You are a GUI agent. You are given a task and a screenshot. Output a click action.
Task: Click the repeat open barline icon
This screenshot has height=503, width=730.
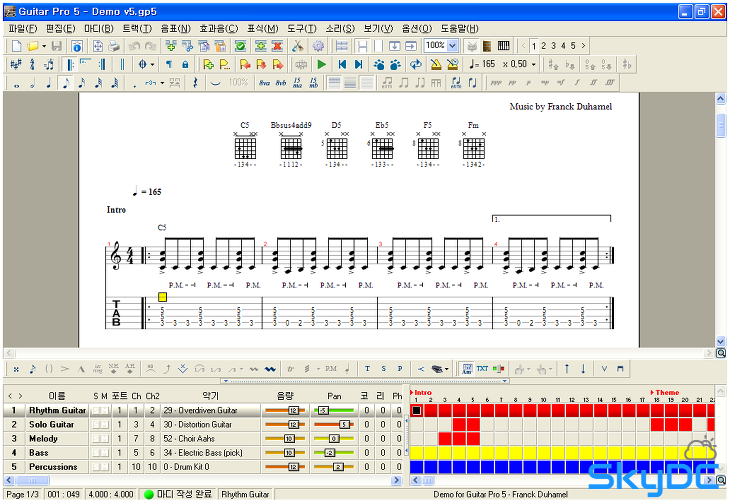(69, 64)
